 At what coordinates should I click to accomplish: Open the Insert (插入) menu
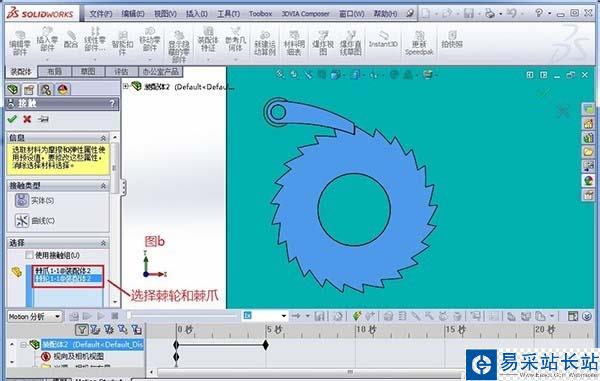click(x=197, y=14)
